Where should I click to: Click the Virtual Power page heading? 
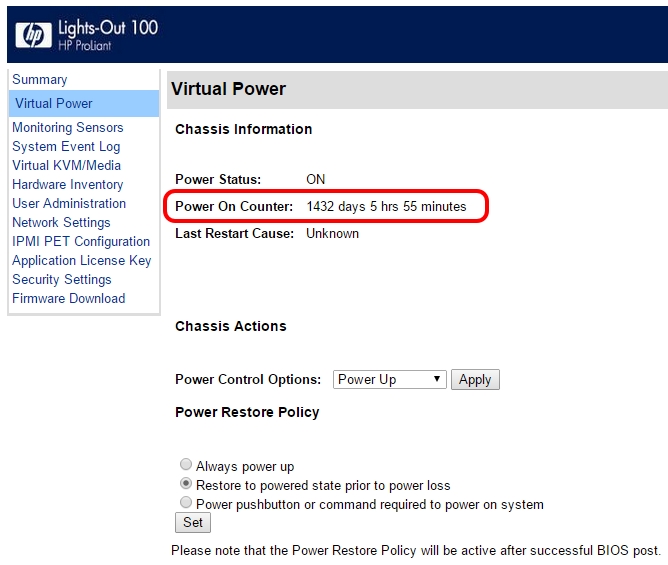pyautogui.click(x=228, y=89)
